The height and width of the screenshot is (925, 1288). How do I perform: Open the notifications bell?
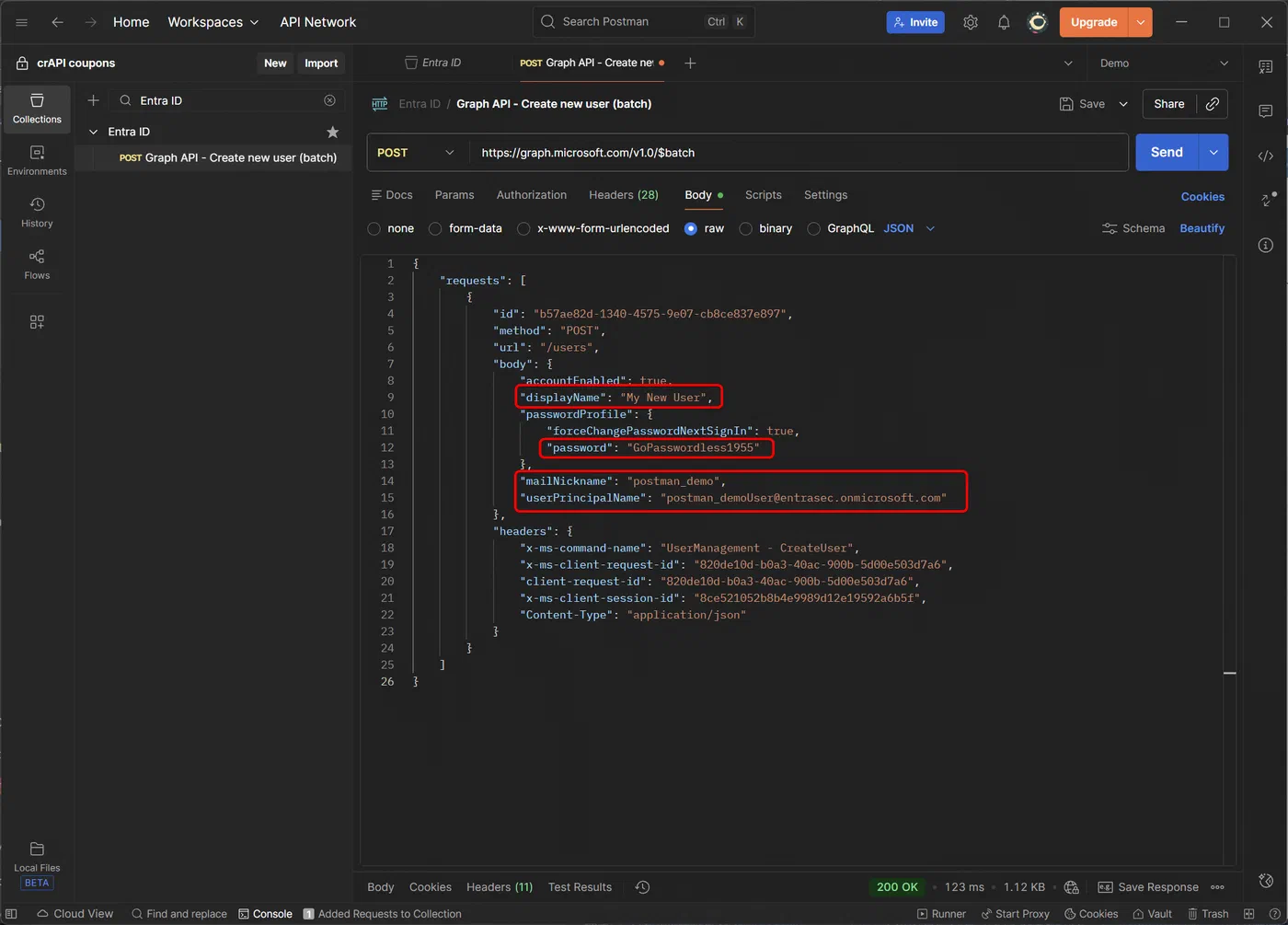pos(1004,22)
